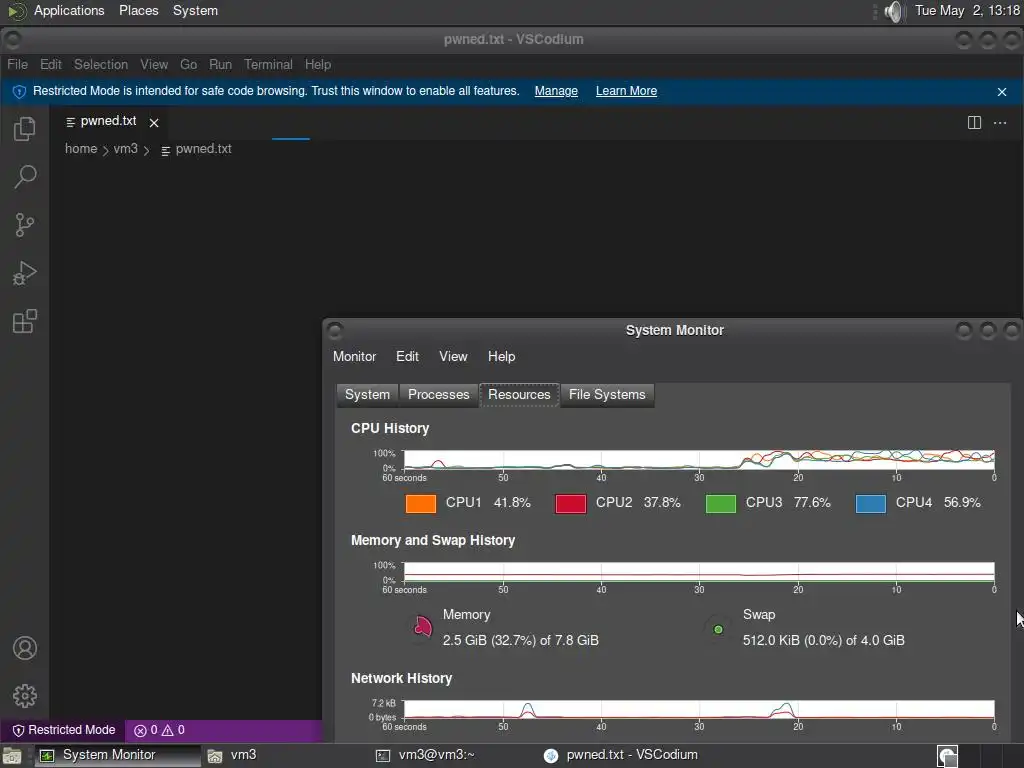Click the System Monitor window menu icon

[334, 331]
